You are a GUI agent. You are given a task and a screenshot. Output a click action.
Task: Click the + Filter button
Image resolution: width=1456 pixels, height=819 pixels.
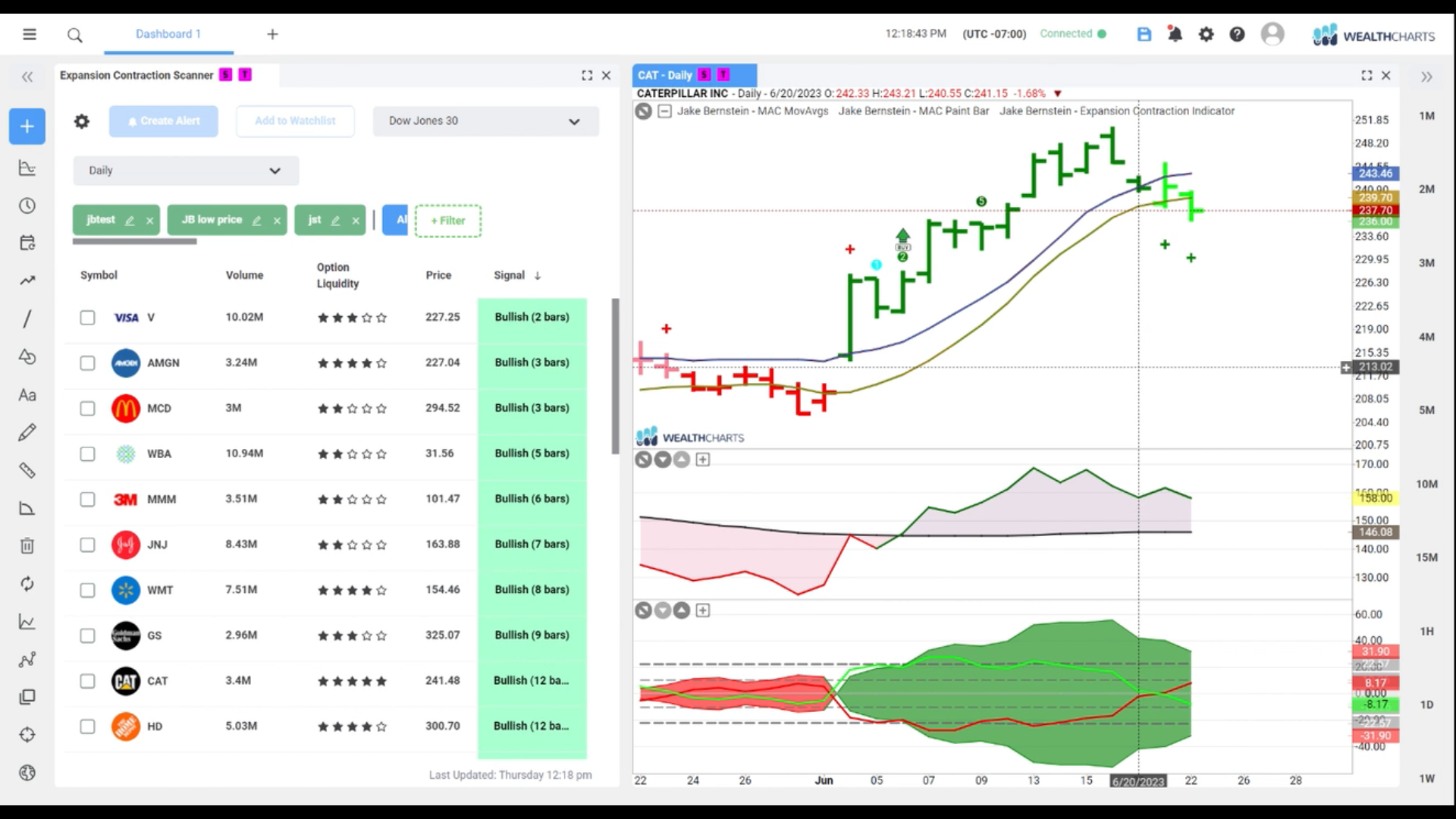click(447, 221)
